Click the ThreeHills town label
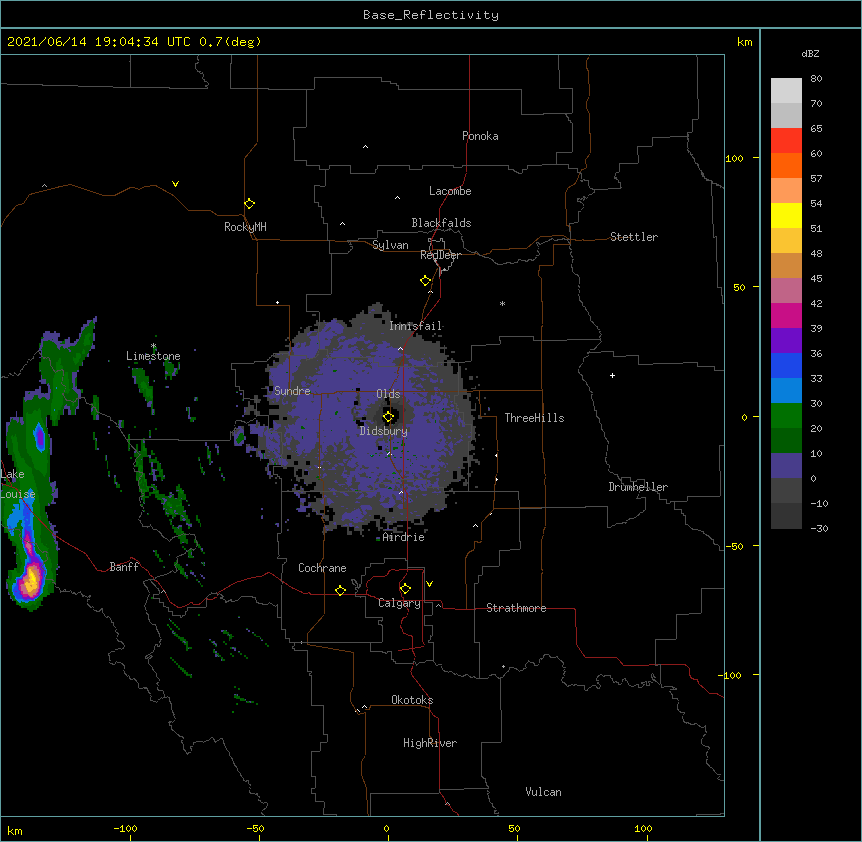The image size is (862, 842). coord(534,418)
